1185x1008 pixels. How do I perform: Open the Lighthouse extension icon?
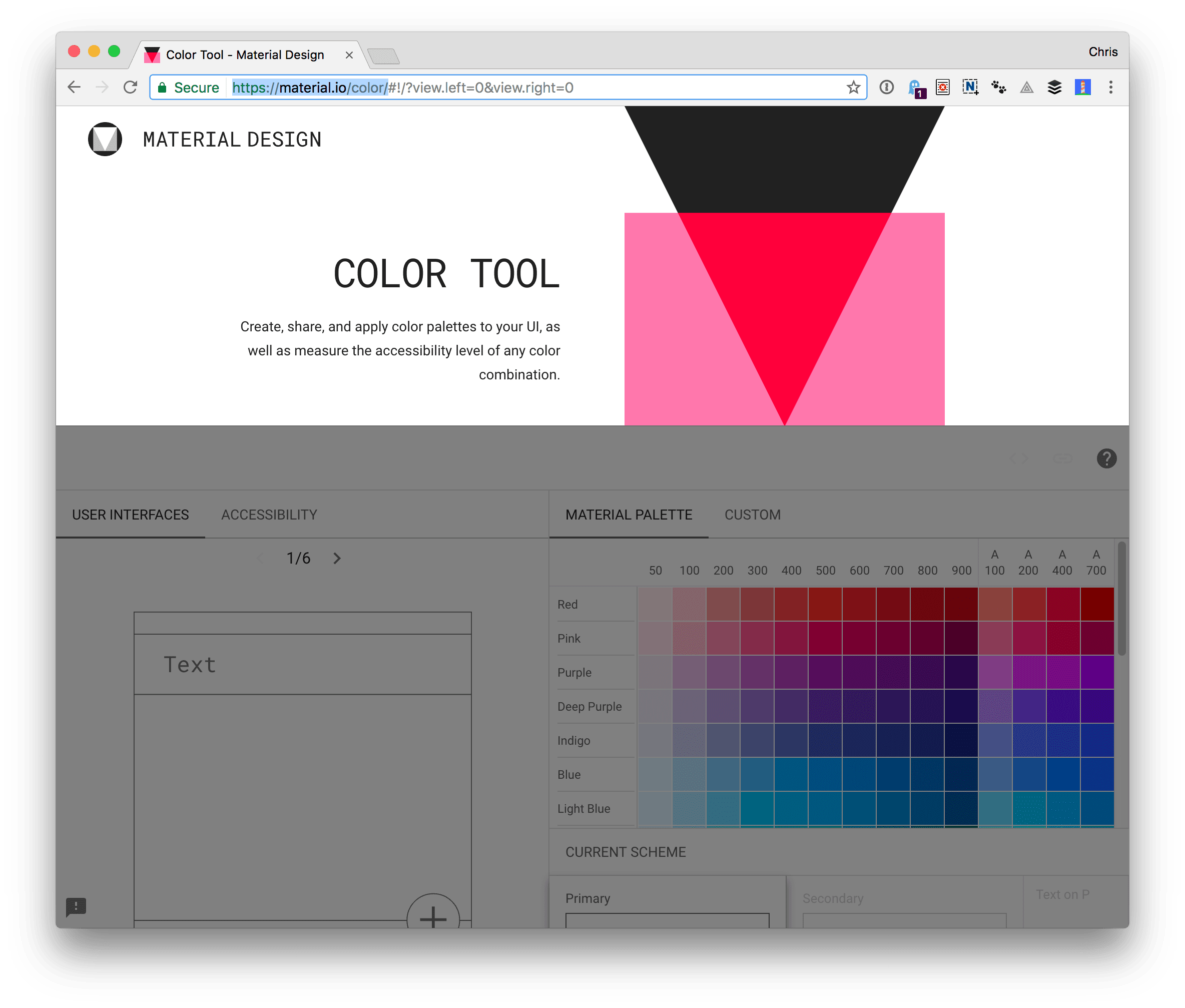tap(1083, 87)
